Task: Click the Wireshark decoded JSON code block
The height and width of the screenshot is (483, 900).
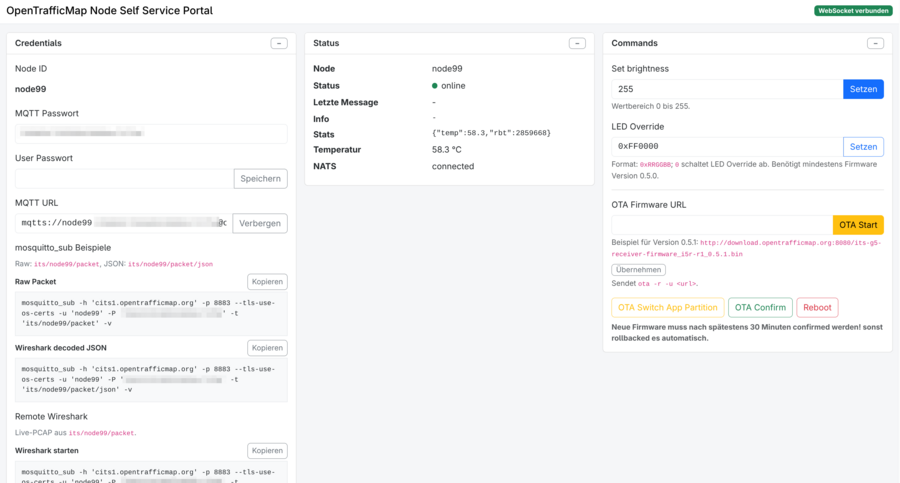Action: click(x=151, y=380)
